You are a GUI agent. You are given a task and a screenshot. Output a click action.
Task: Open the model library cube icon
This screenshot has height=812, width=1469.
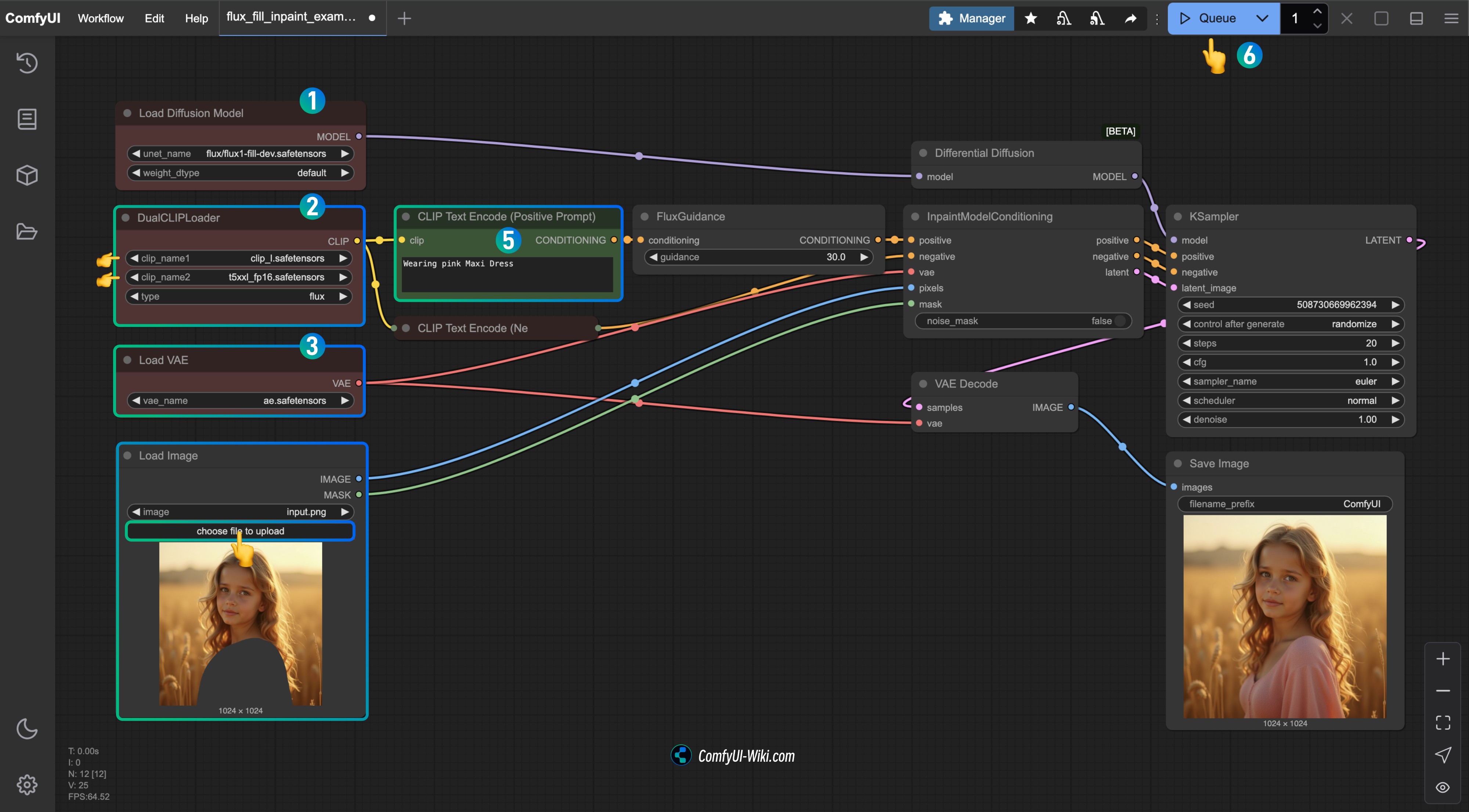(x=27, y=175)
